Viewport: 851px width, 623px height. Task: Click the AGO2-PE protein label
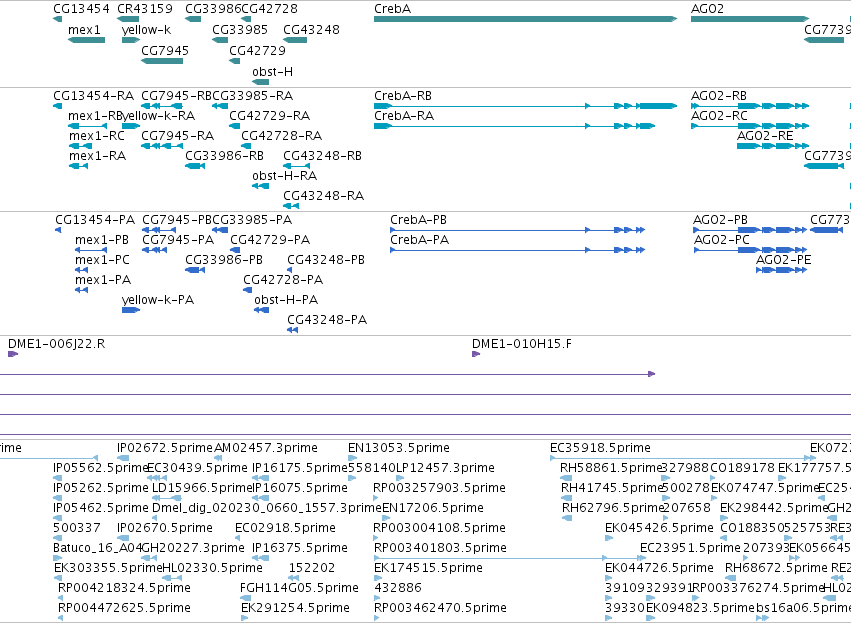(784, 260)
